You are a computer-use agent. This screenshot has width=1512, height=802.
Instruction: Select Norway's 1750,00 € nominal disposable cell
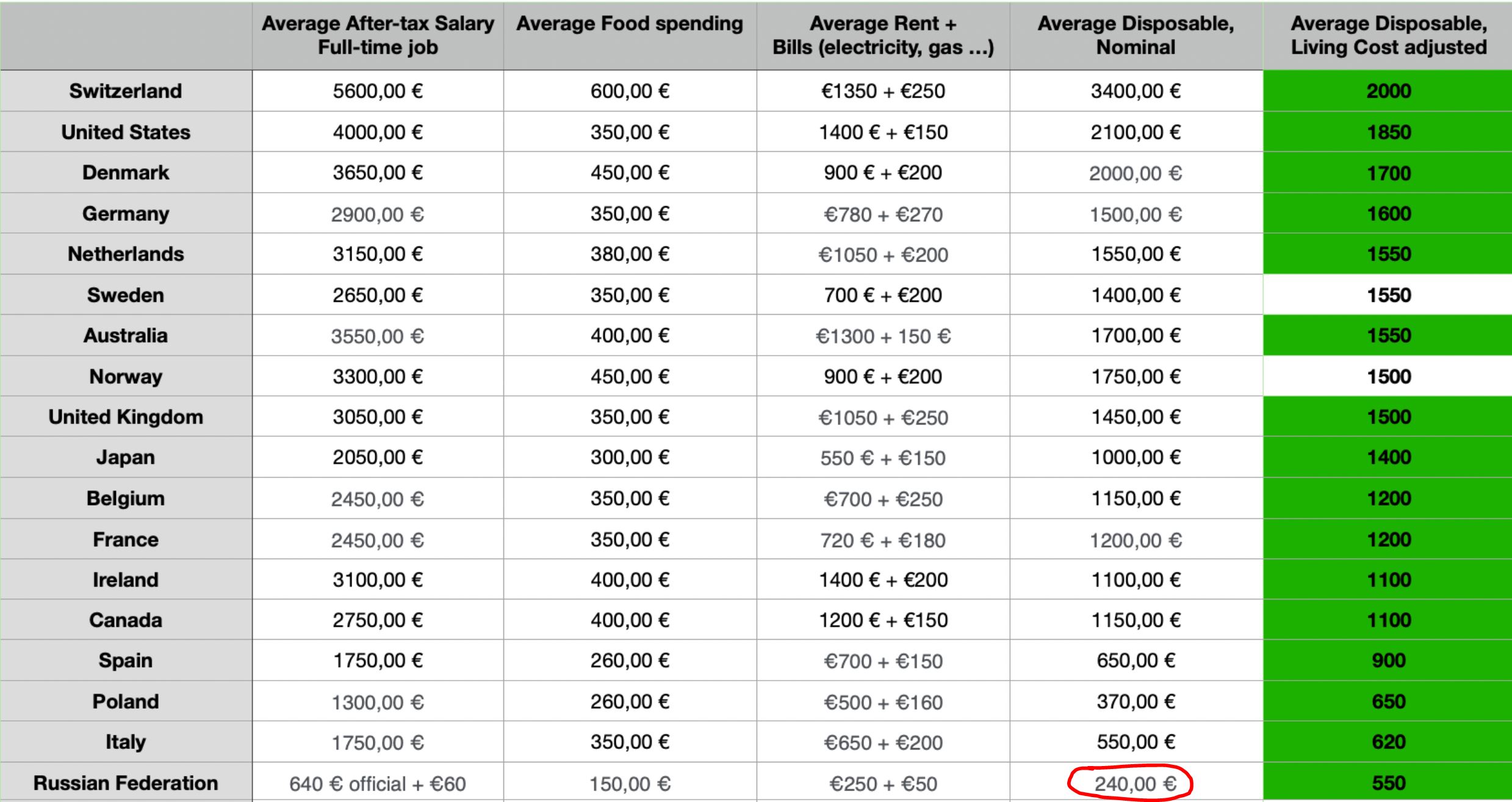[1136, 376]
